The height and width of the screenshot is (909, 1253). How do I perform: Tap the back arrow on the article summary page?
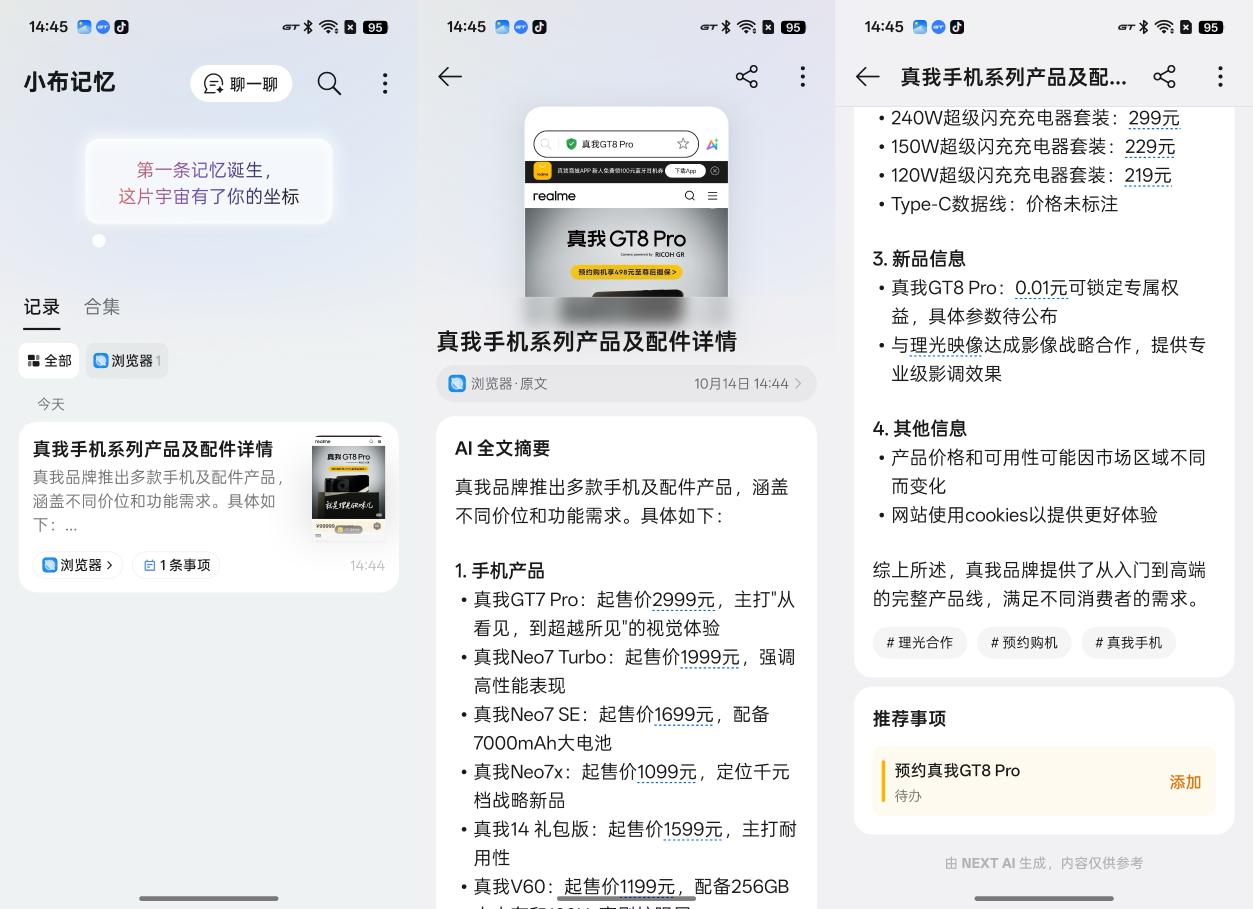click(450, 76)
